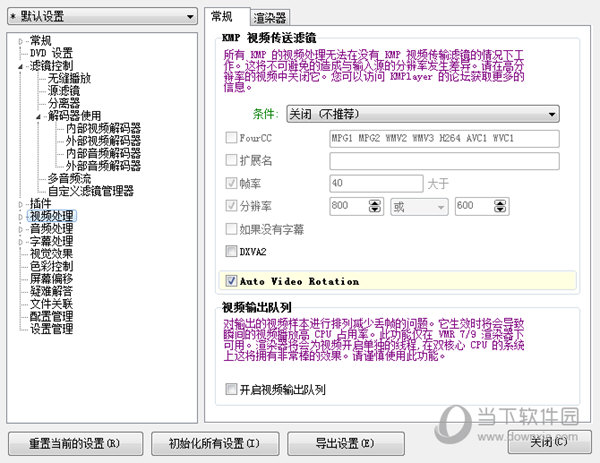
Task: Enable 开启视频输出队列 checkbox
Action: (231, 389)
